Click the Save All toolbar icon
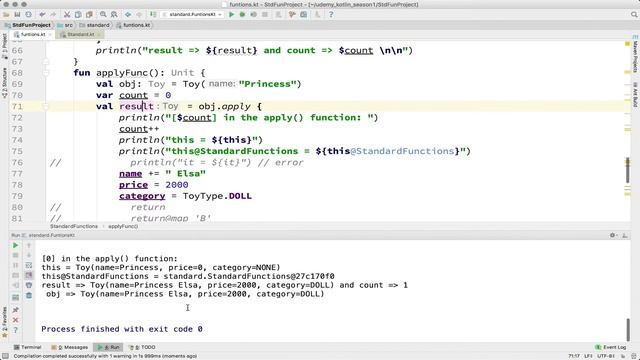This screenshot has height=360, width=640. point(17,15)
